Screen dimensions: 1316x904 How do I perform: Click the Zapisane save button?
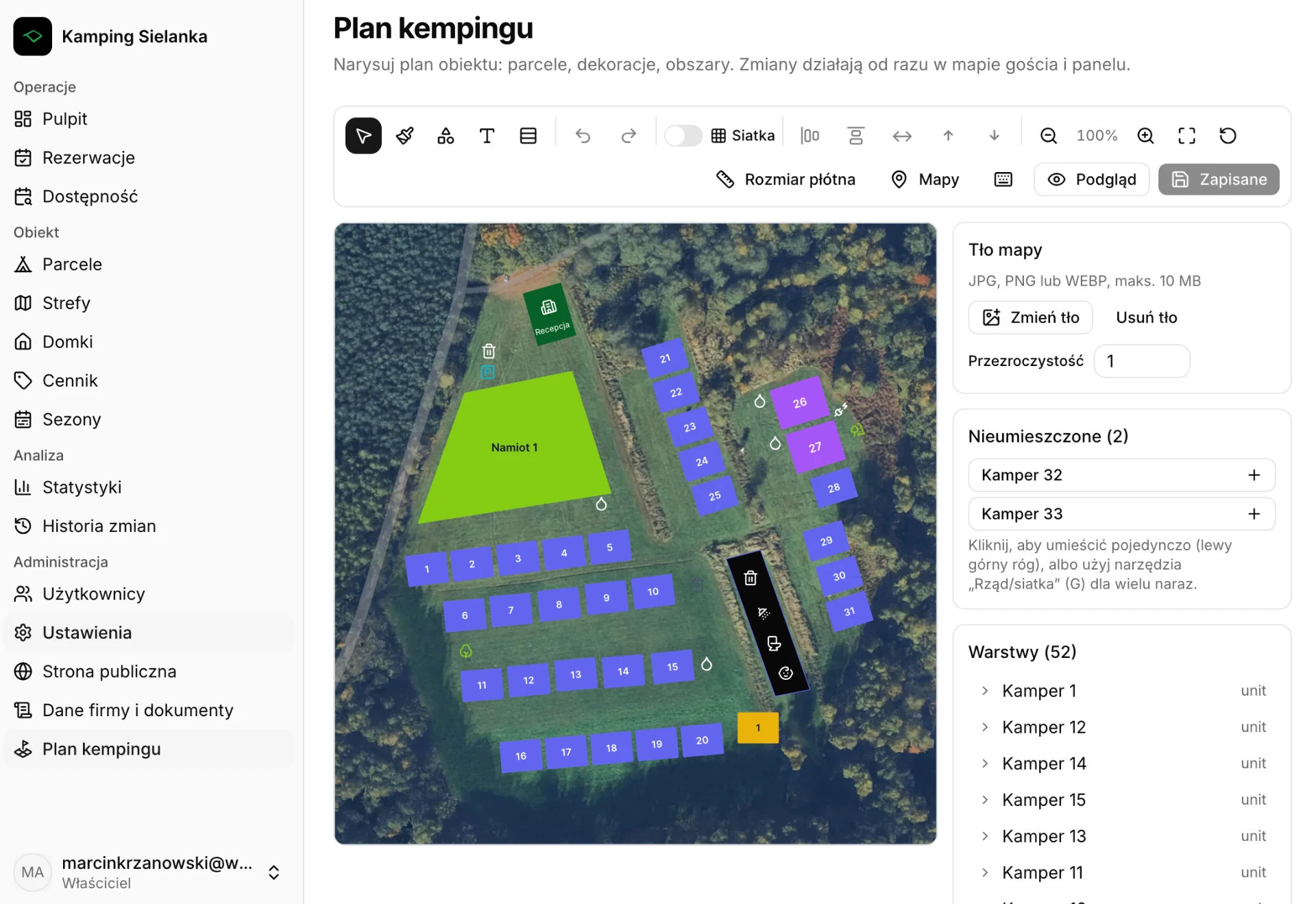coord(1219,180)
